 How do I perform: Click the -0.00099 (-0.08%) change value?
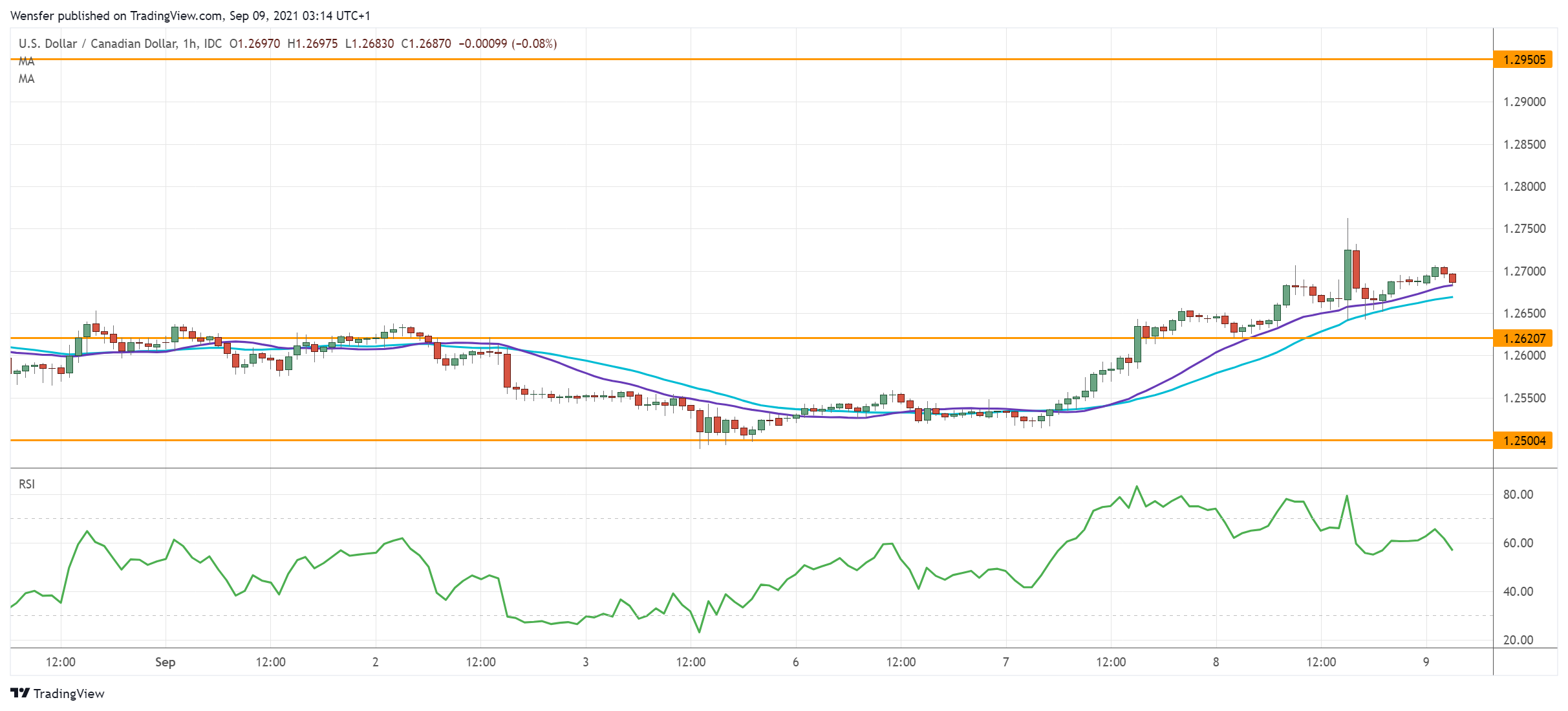(508, 43)
